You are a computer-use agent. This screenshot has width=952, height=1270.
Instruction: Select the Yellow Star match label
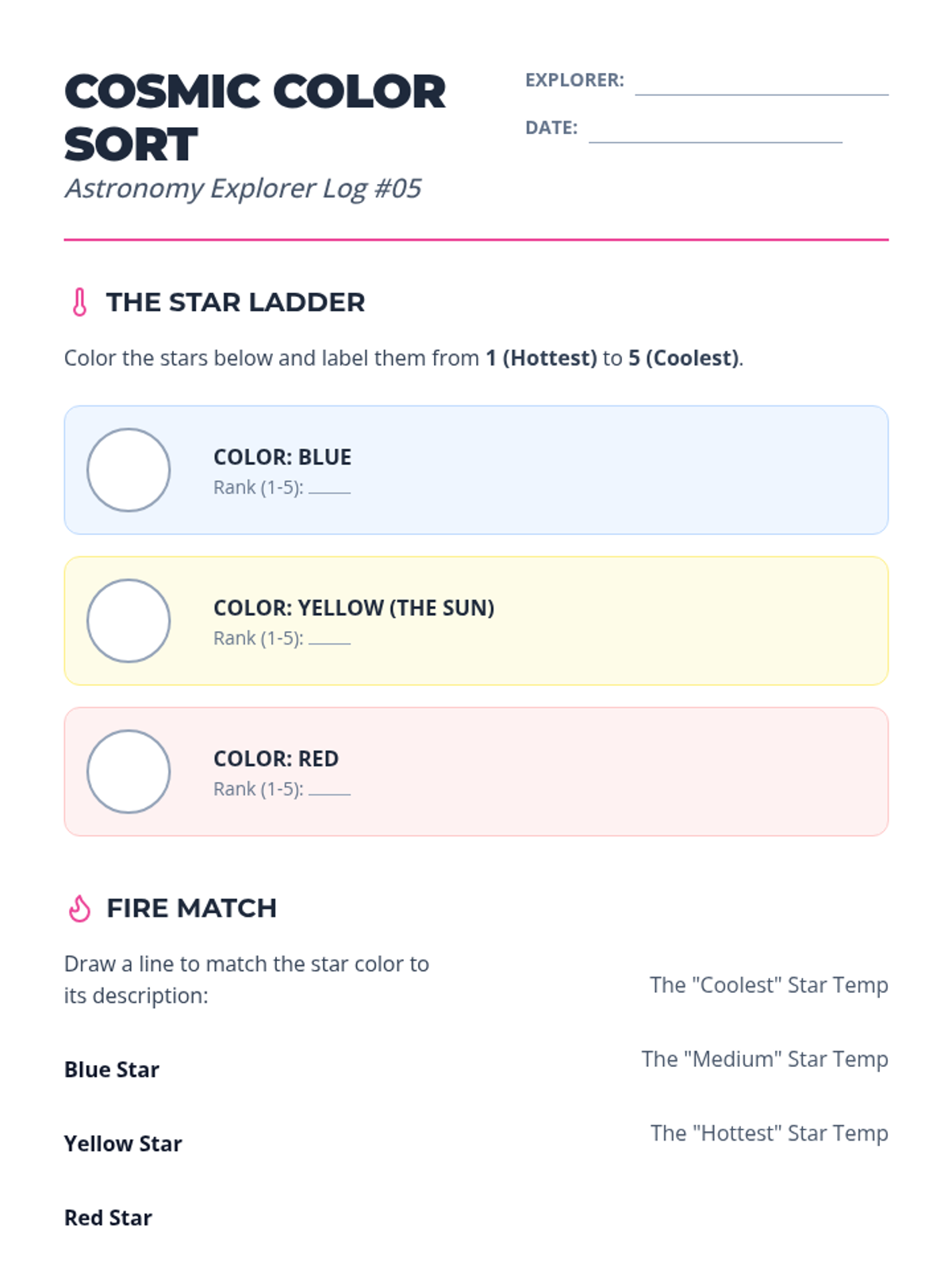pos(123,1144)
